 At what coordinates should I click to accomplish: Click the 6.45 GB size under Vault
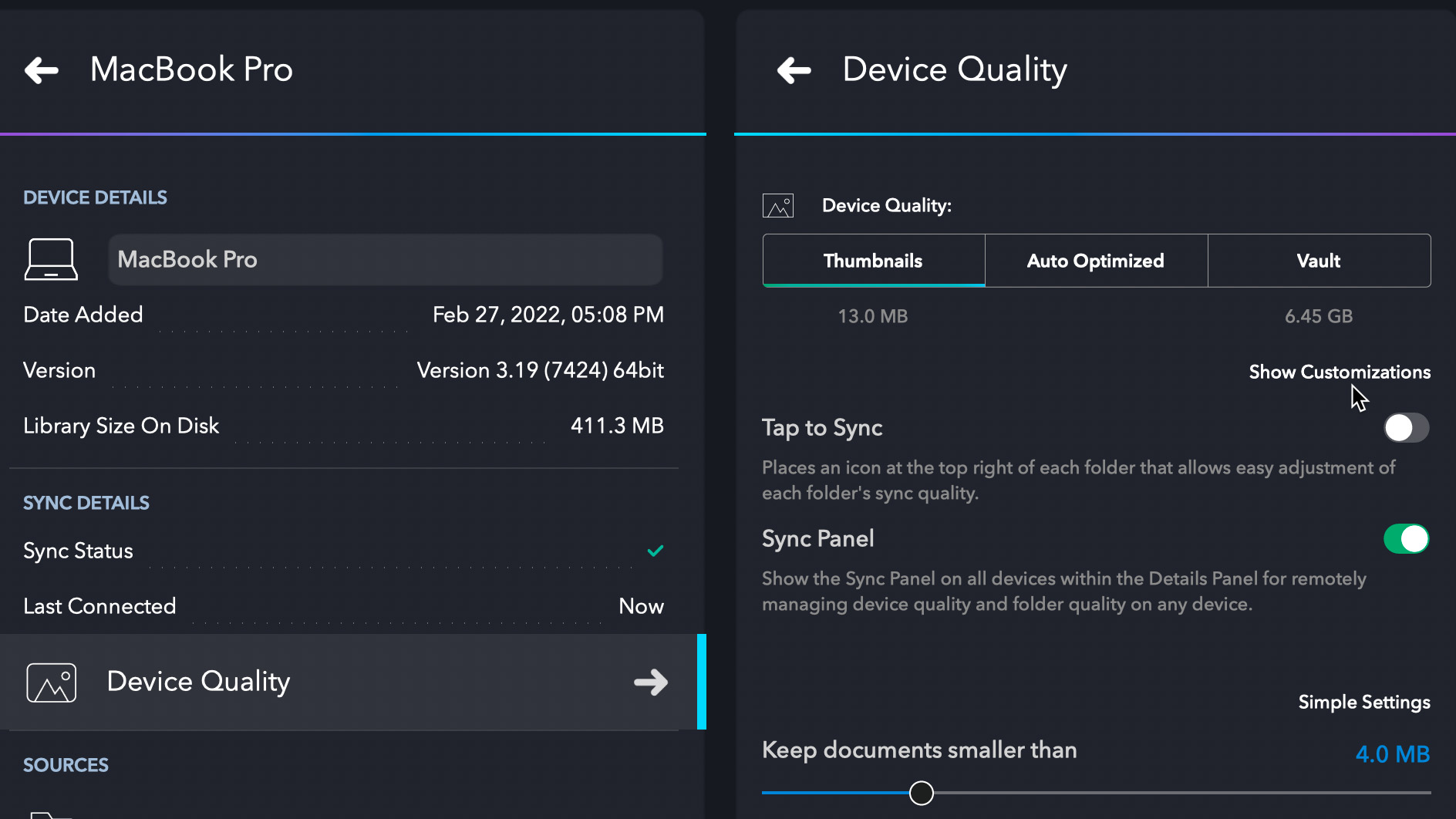click(1319, 316)
